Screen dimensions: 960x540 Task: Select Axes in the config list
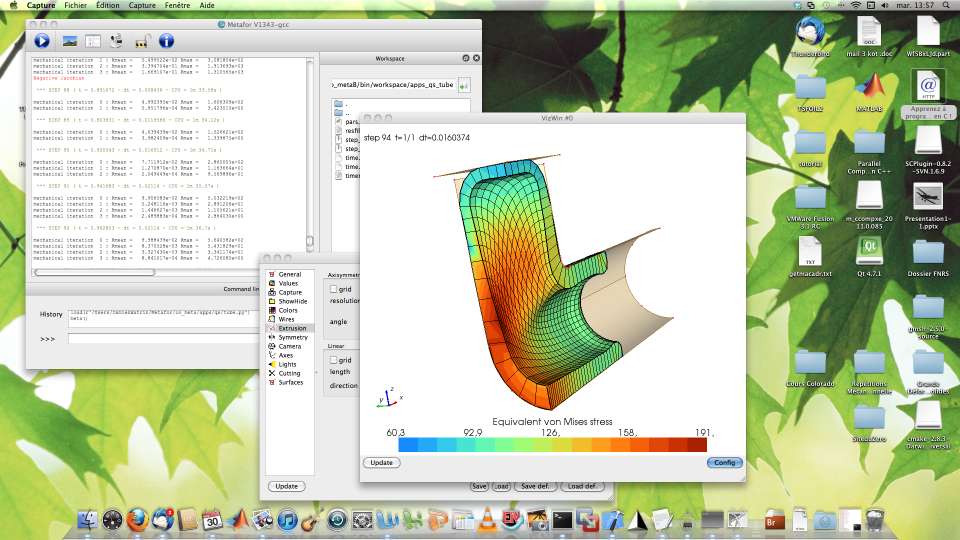285,355
